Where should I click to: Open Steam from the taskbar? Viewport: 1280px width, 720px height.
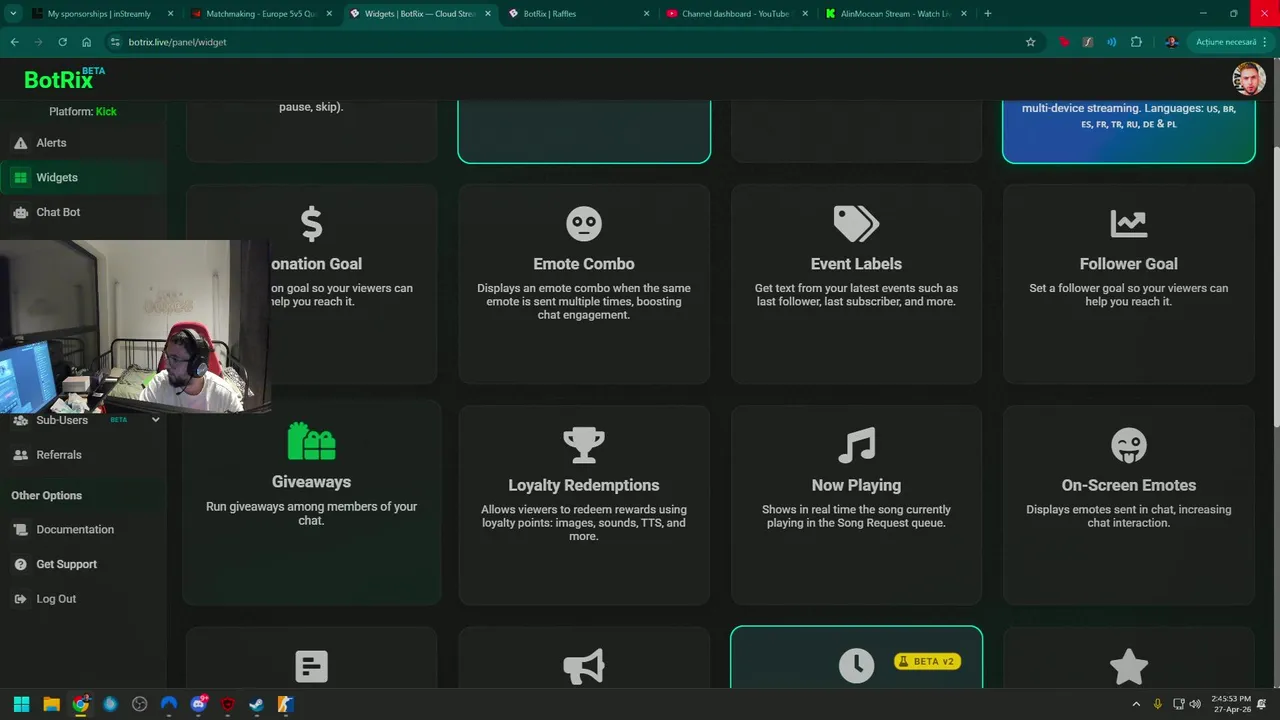pyautogui.click(x=256, y=704)
